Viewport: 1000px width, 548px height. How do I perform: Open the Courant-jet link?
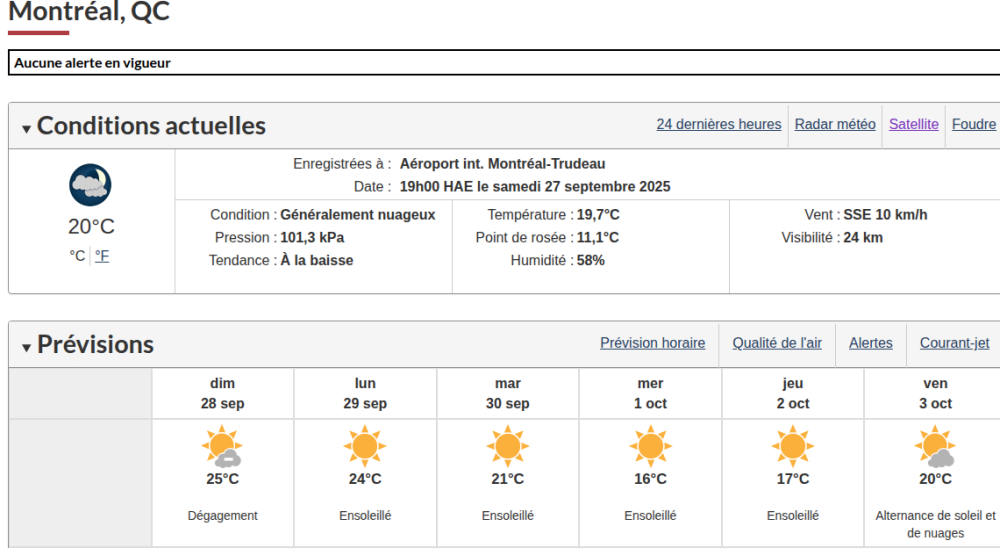(954, 343)
